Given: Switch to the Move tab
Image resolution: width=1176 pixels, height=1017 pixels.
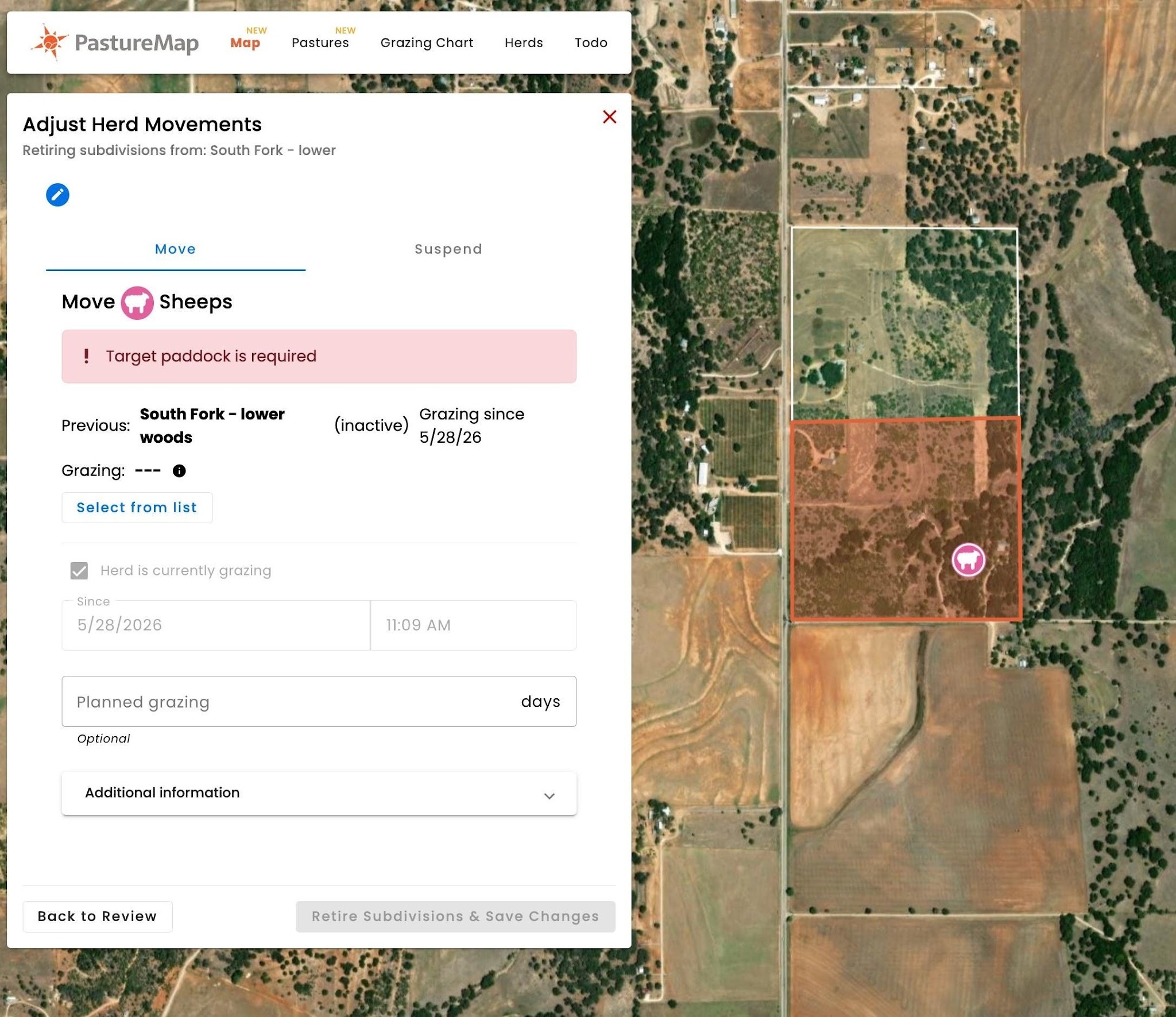Looking at the screenshot, I should [176, 249].
